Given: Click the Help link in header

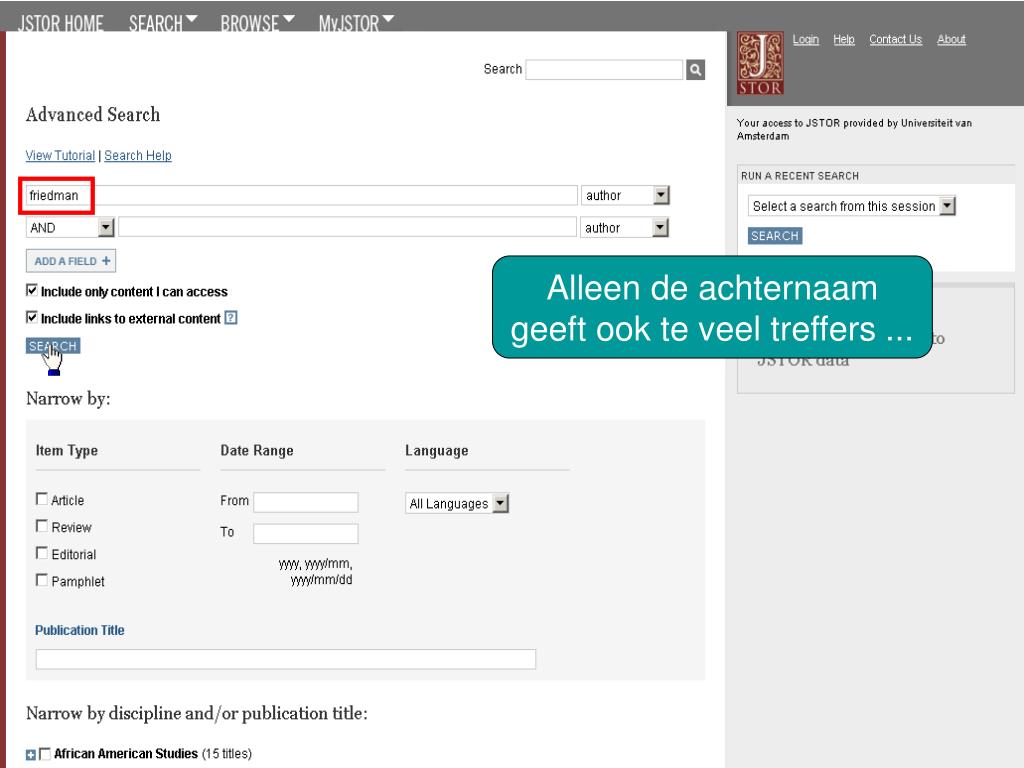Looking at the screenshot, I should tap(844, 39).
